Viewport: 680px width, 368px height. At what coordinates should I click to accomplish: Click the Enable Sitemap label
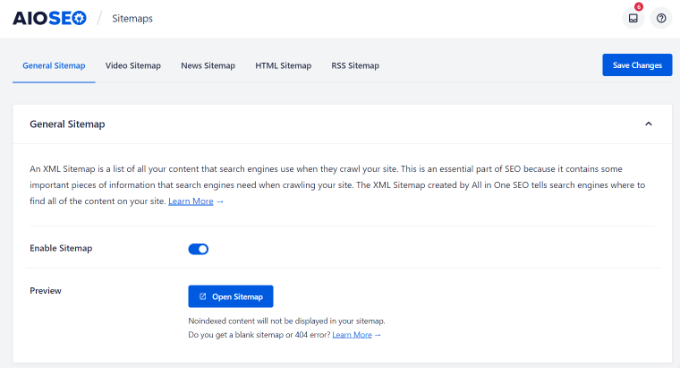tap(61, 248)
